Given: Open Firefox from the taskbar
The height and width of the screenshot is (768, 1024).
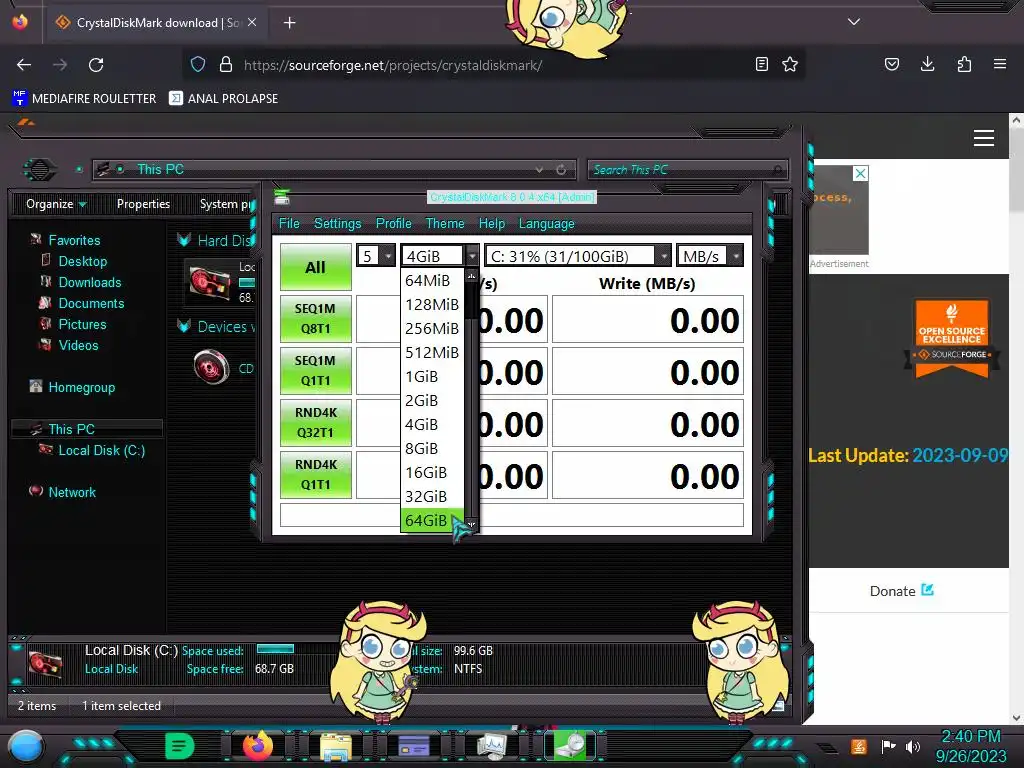Looking at the screenshot, I should (x=257, y=745).
